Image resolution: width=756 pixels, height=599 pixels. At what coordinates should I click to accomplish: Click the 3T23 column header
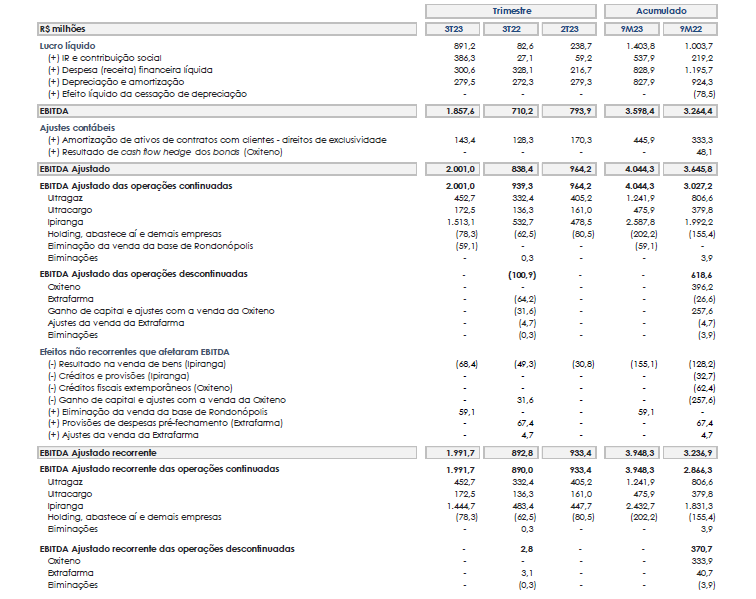453,29
